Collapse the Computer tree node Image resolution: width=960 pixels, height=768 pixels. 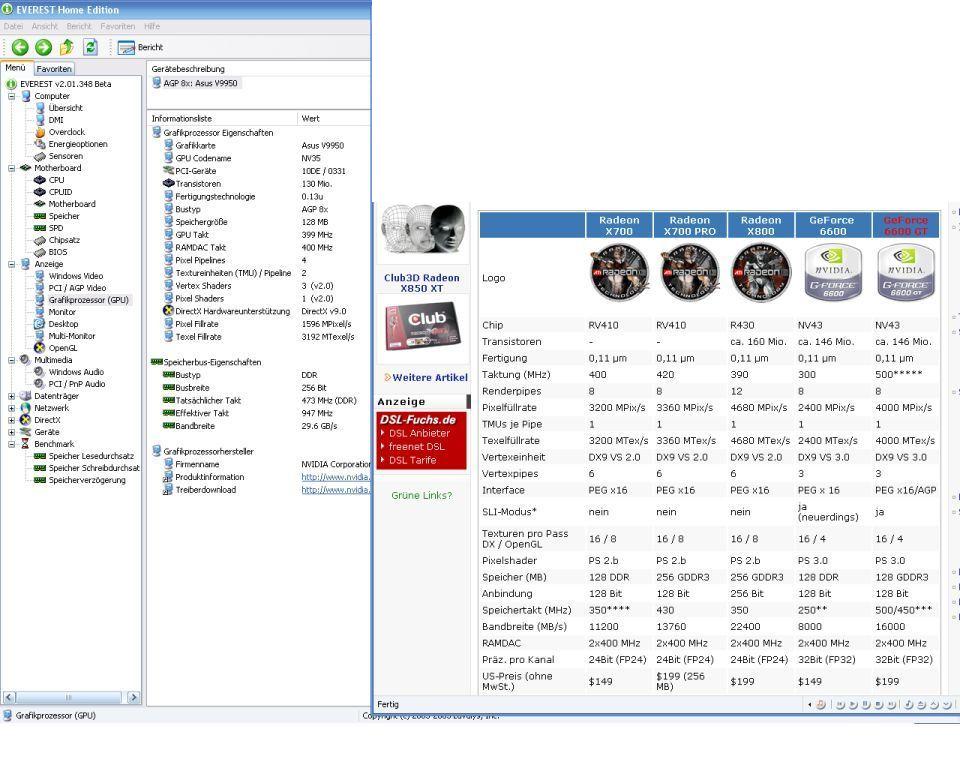[12, 96]
